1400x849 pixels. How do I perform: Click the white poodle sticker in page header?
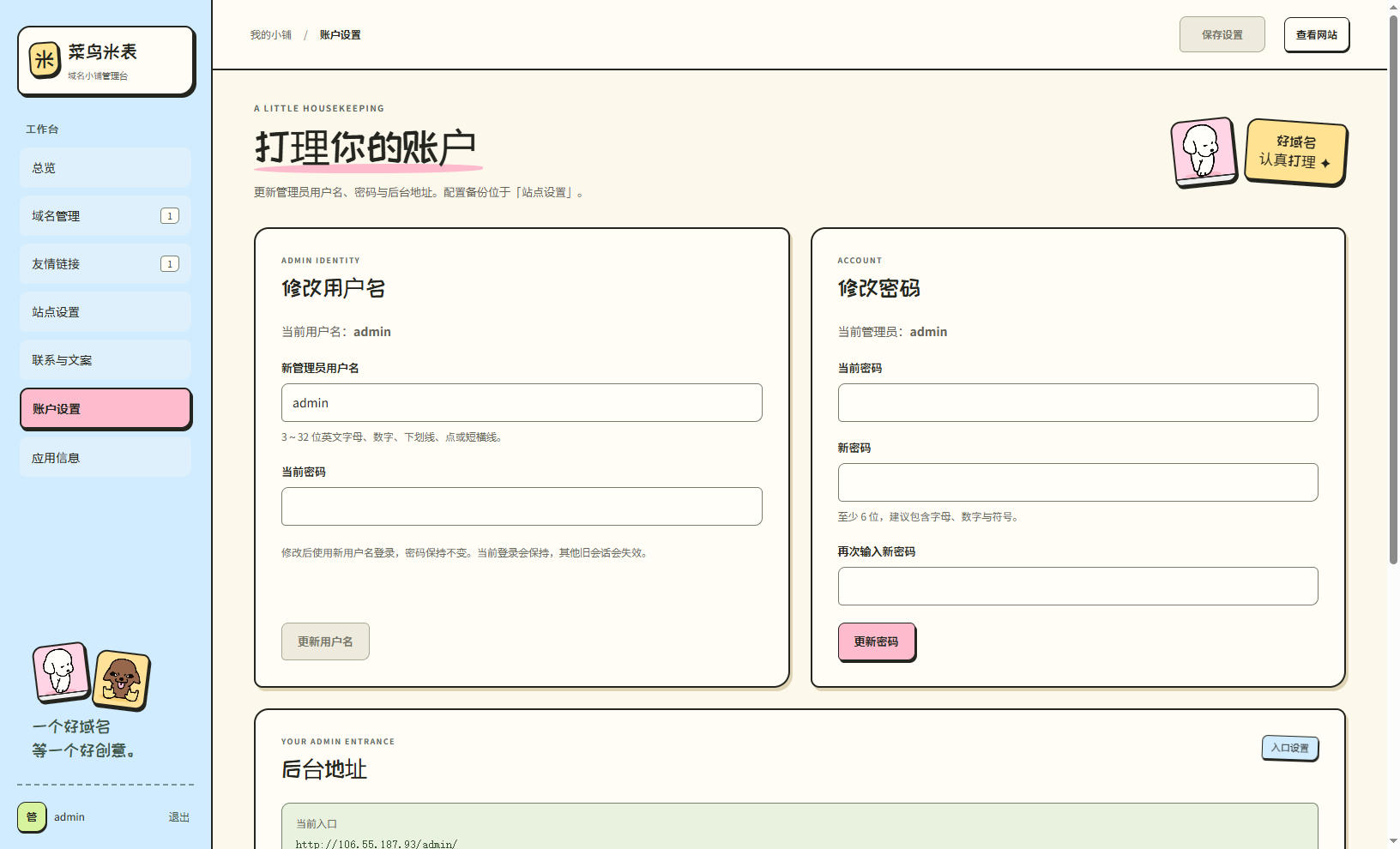click(x=1204, y=152)
